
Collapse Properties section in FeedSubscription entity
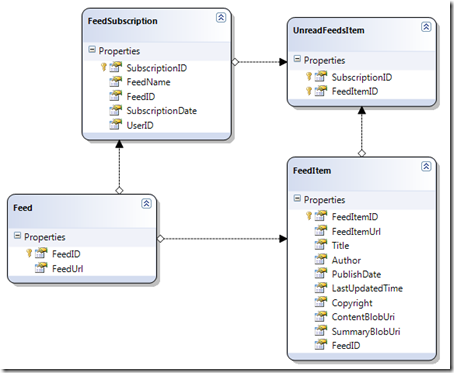(92, 50)
